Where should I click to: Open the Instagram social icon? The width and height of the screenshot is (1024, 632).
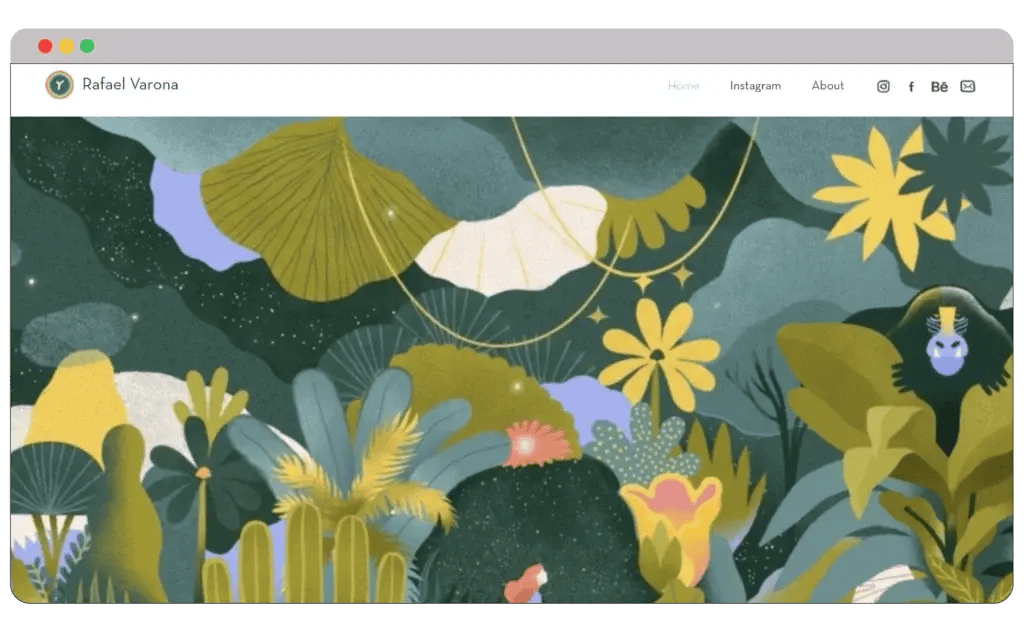pyautogui.click(x=883, y=86)
